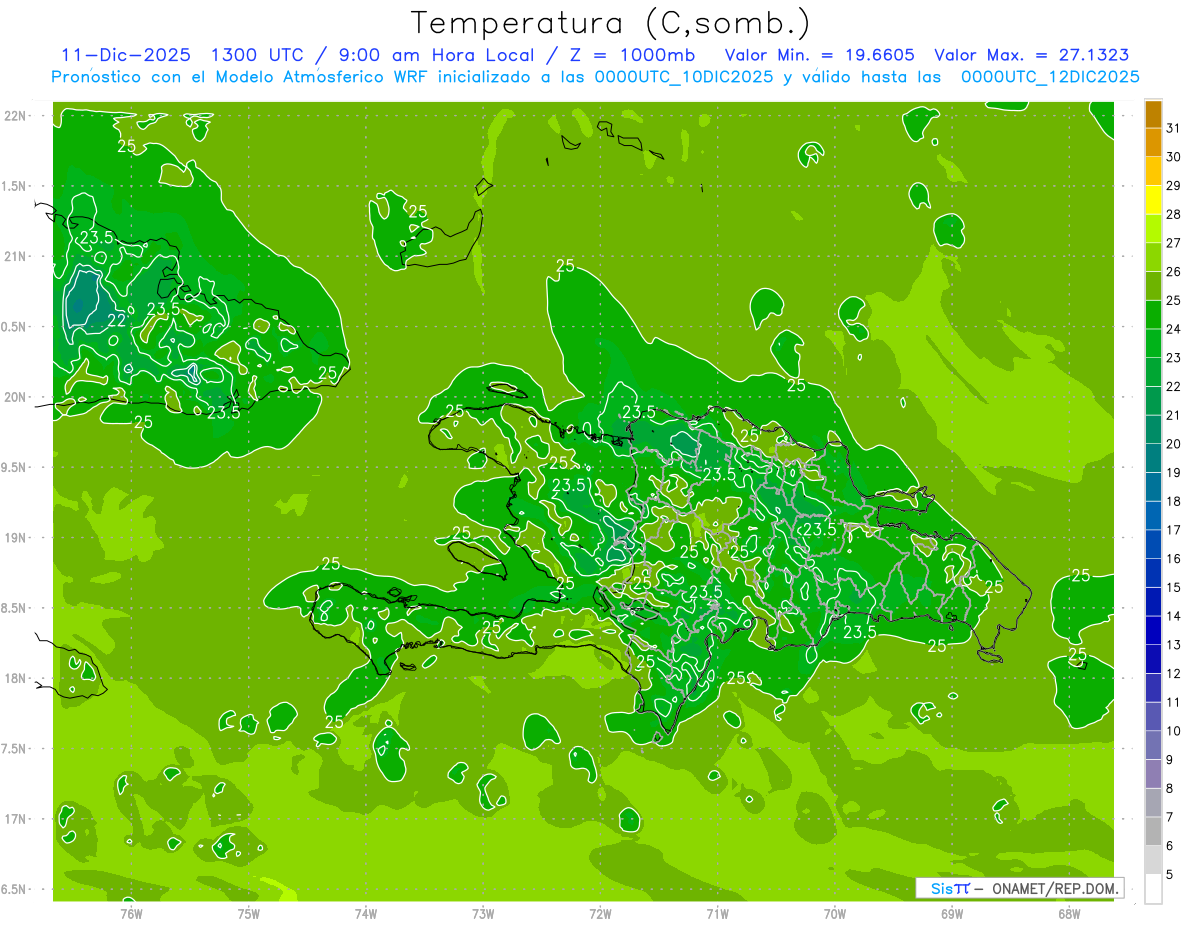Click the legend scale number 5
Image resolution: width=1200 pixels, height=927 pixels.
[1170, 875]
